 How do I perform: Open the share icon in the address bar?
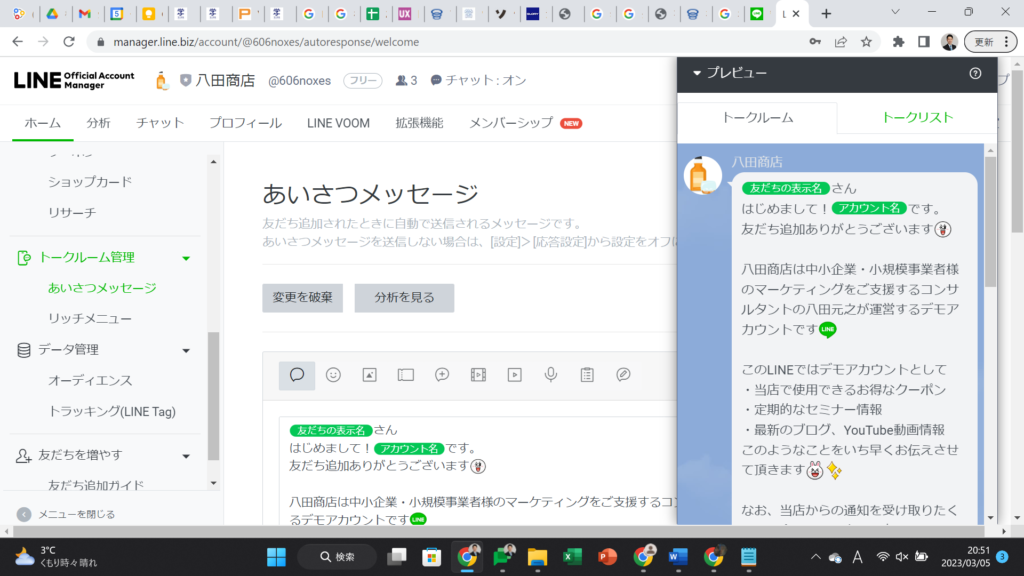click(840, 42)
